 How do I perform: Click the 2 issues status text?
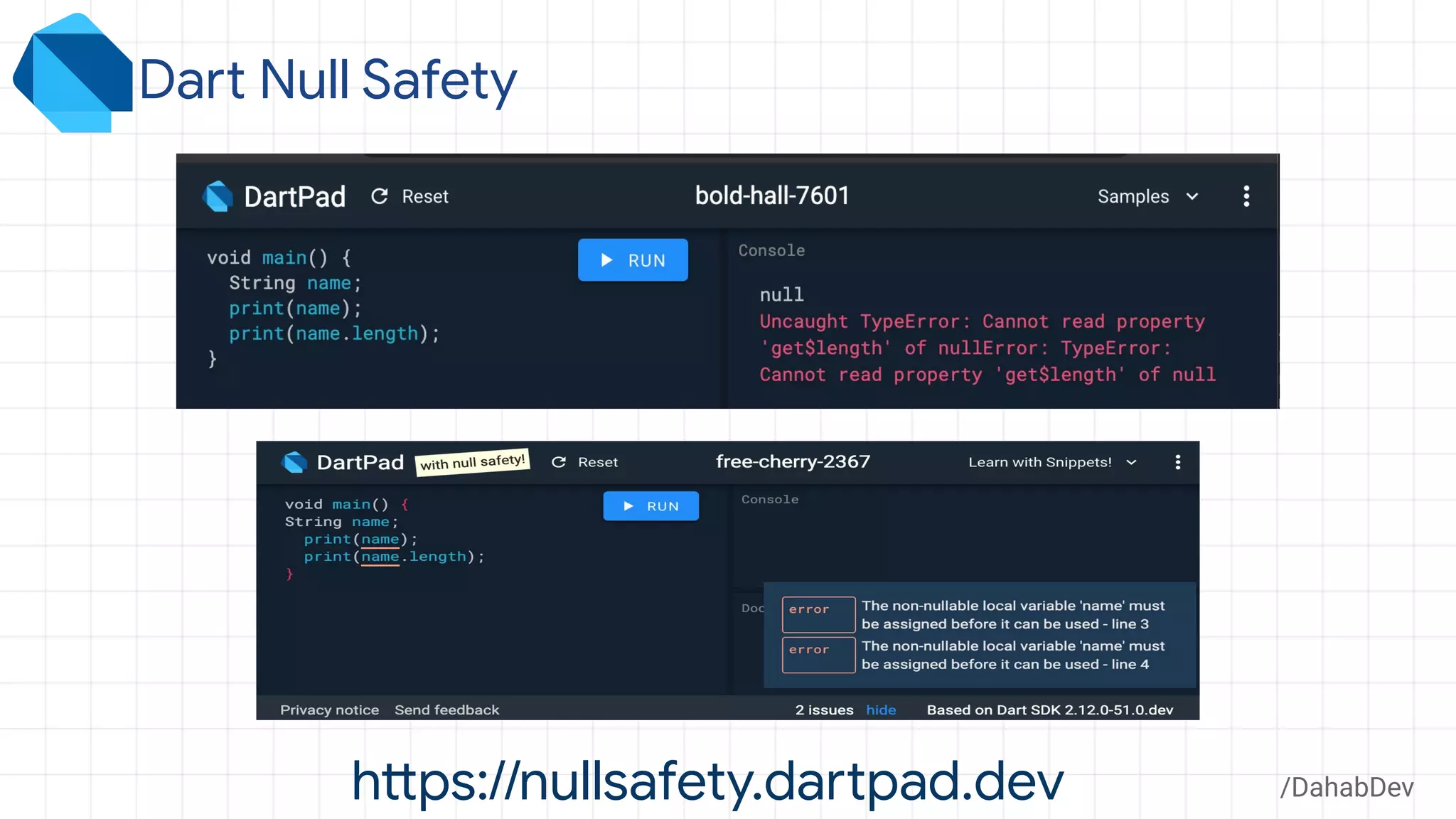pyautogui.click(x=824, y=710)
